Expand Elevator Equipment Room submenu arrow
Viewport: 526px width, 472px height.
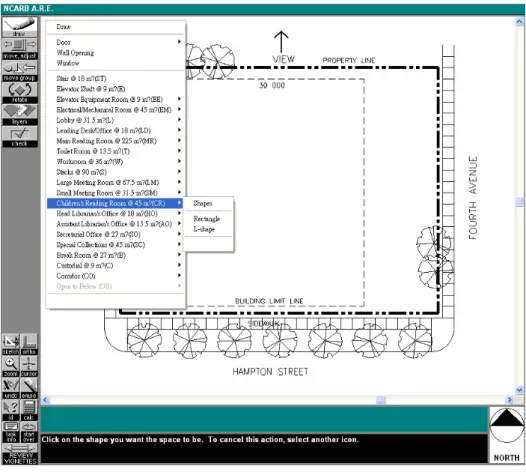click(x=179, y=99)
